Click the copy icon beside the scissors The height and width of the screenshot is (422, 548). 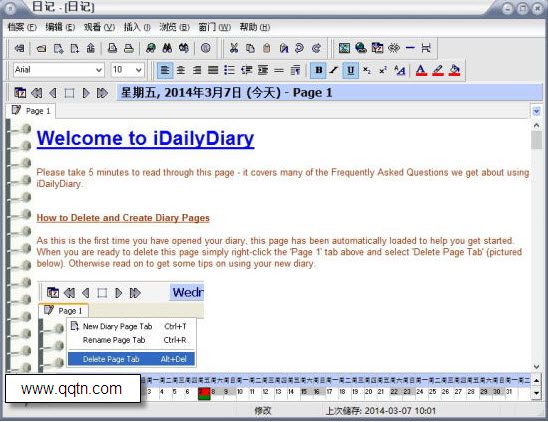coord(250,48)
